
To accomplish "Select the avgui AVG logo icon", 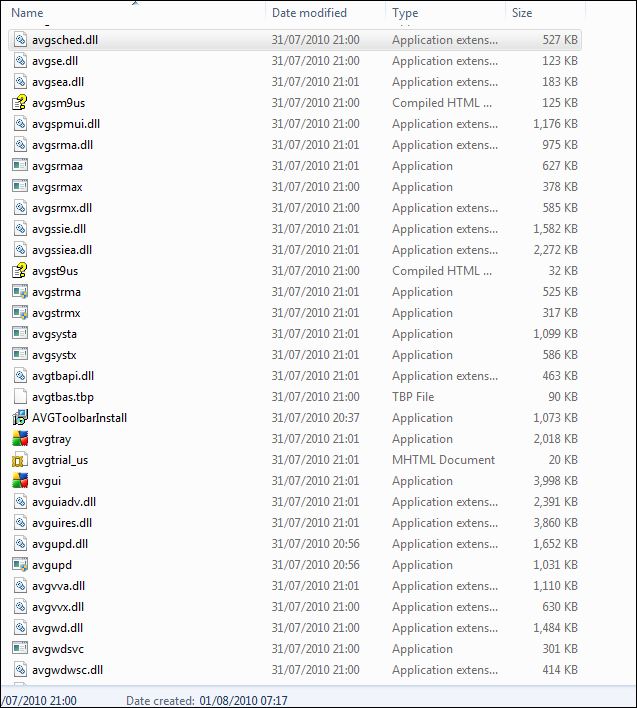I will click(x=20, y=481).
